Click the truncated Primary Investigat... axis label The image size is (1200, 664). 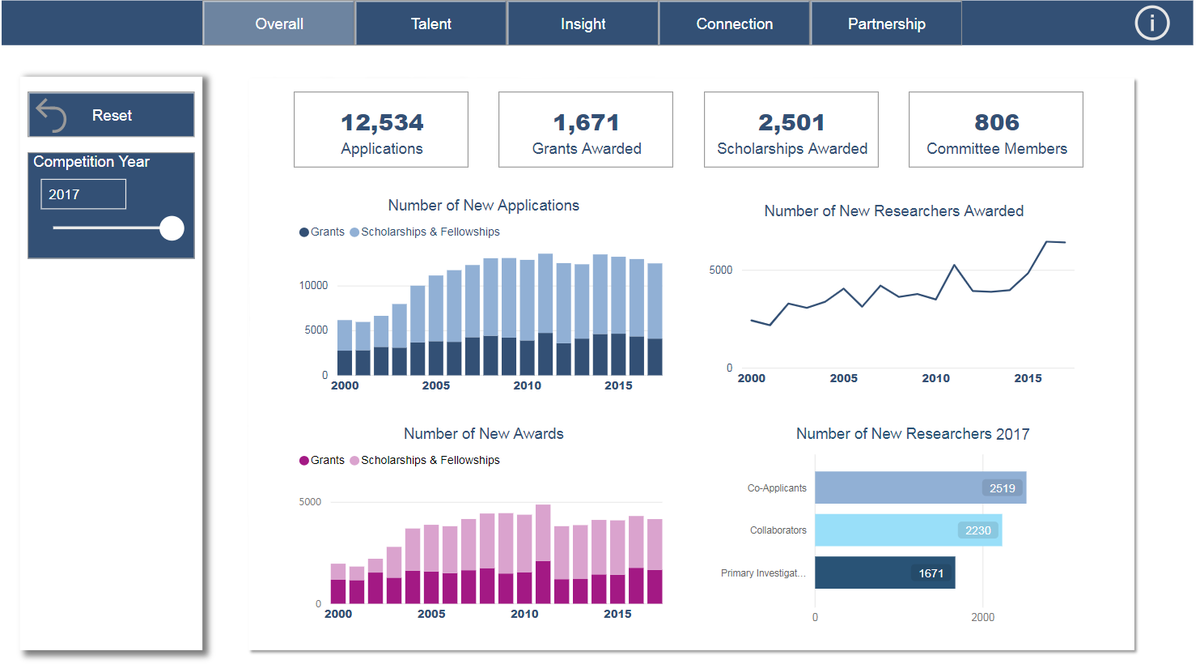pos(763,573)
